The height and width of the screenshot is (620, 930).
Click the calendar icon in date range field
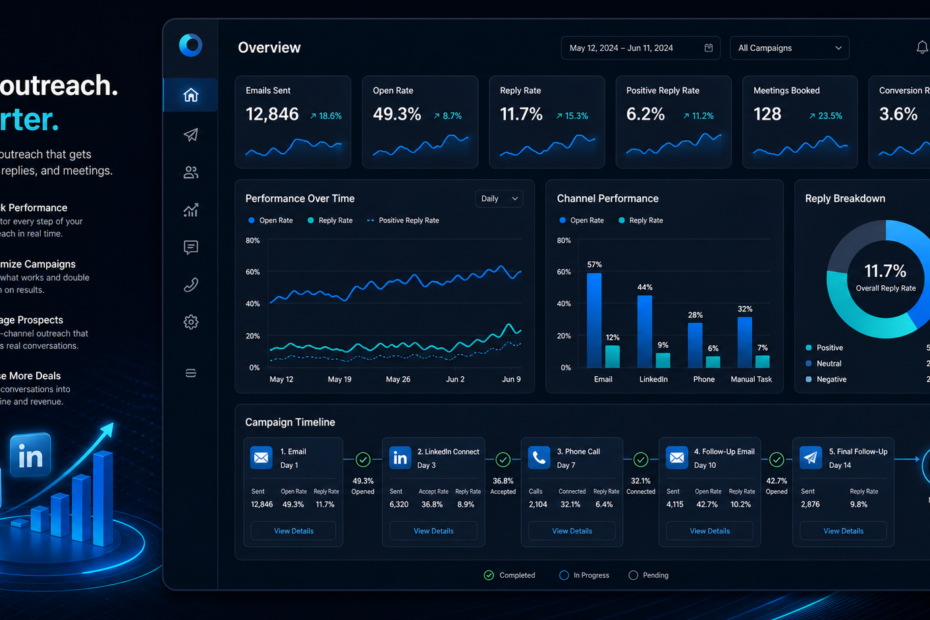708,48
